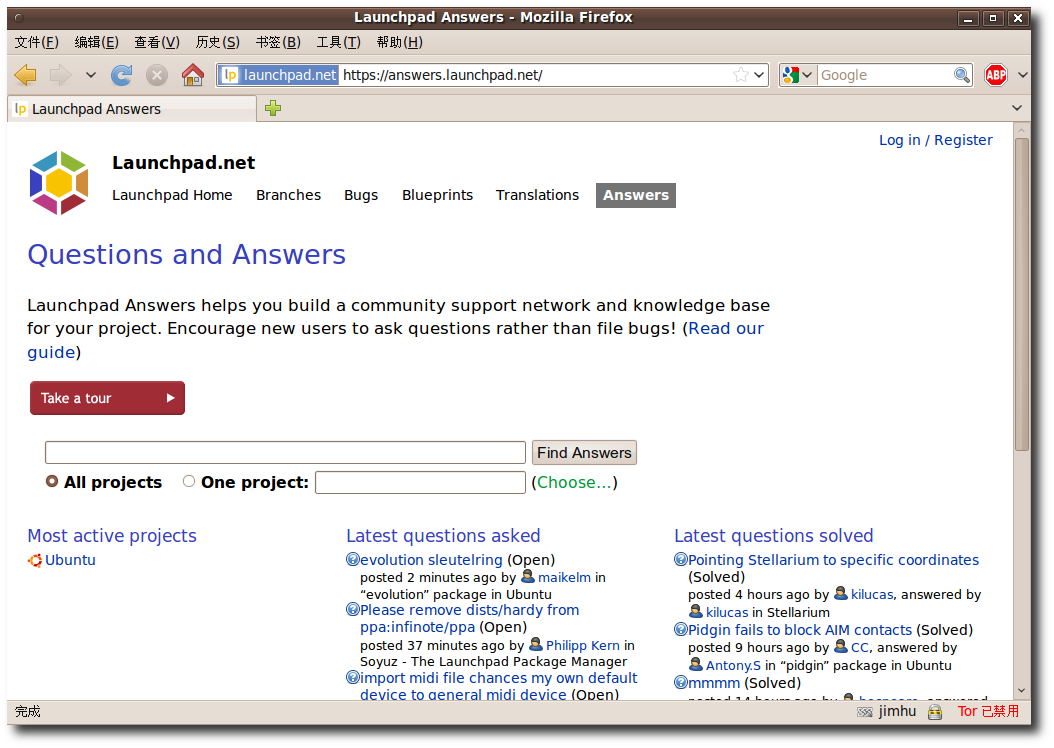
Task: Run search with the magnifier icon
Action: pos(962,75)
